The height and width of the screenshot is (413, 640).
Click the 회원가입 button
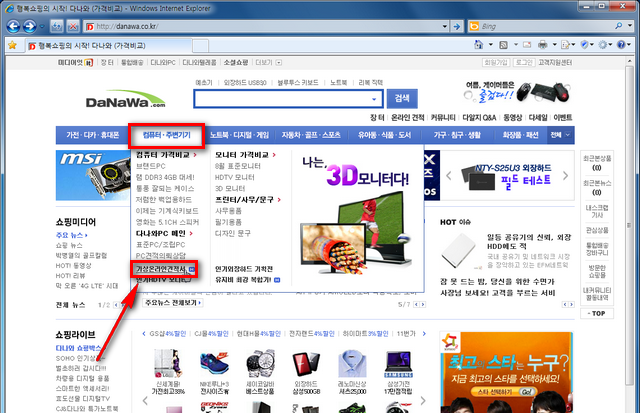click(x=496, y=62)
